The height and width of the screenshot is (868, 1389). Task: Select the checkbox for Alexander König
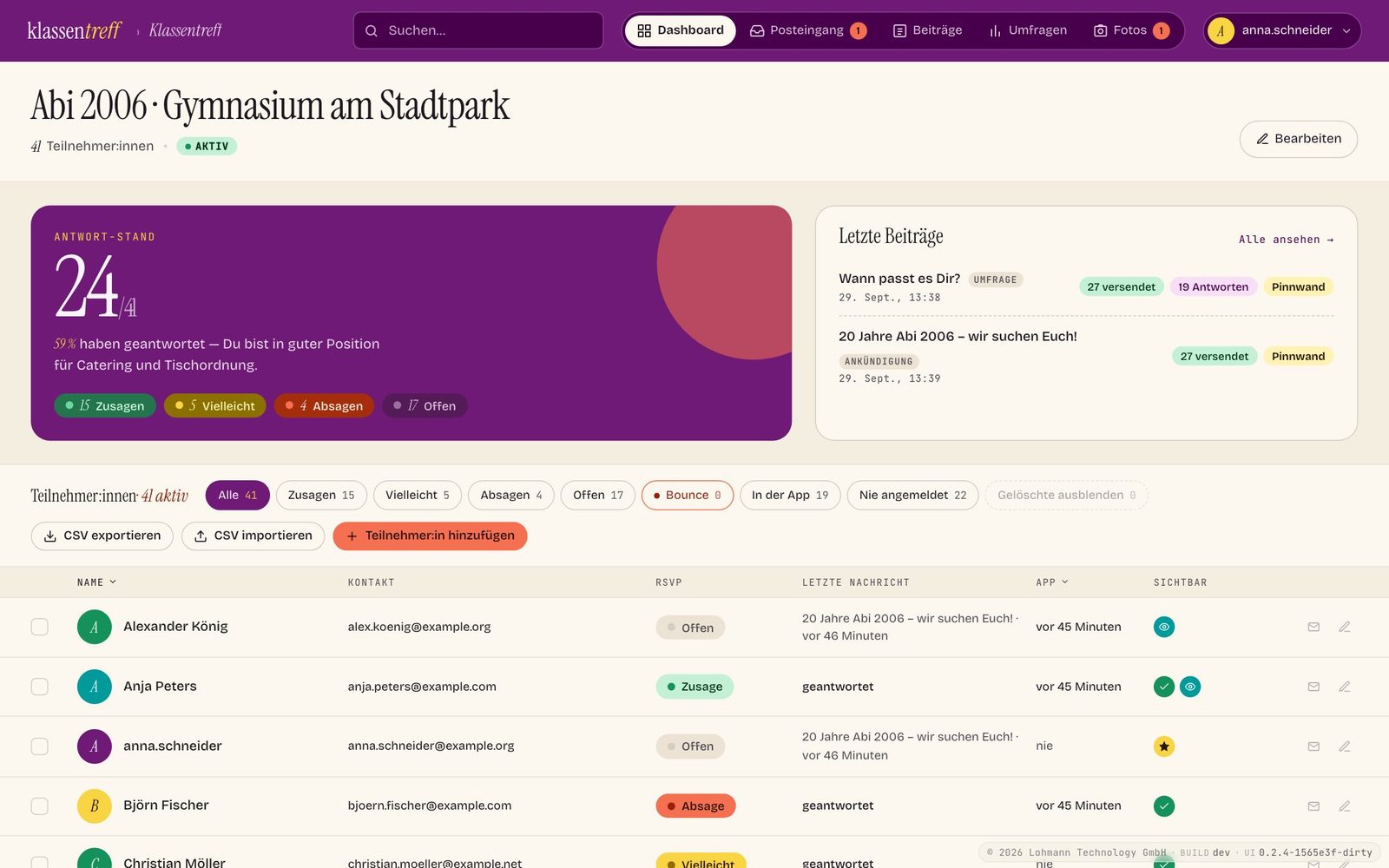pos(40,627)
